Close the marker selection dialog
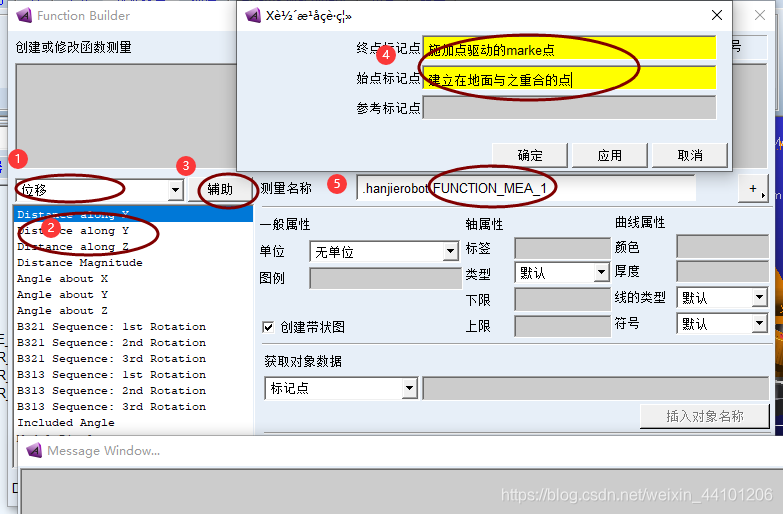 pyautogui.click(x=716, y=15)
